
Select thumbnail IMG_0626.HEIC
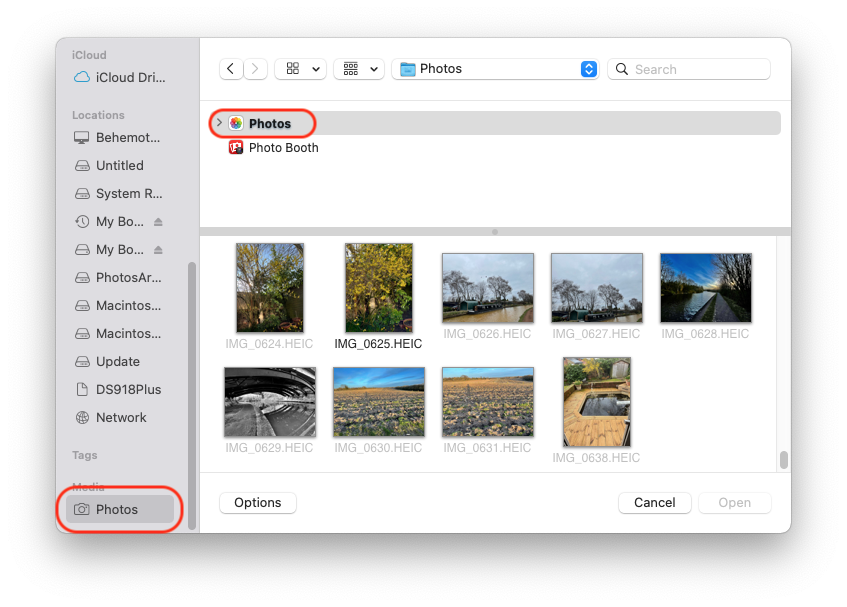tap(488, 288)
